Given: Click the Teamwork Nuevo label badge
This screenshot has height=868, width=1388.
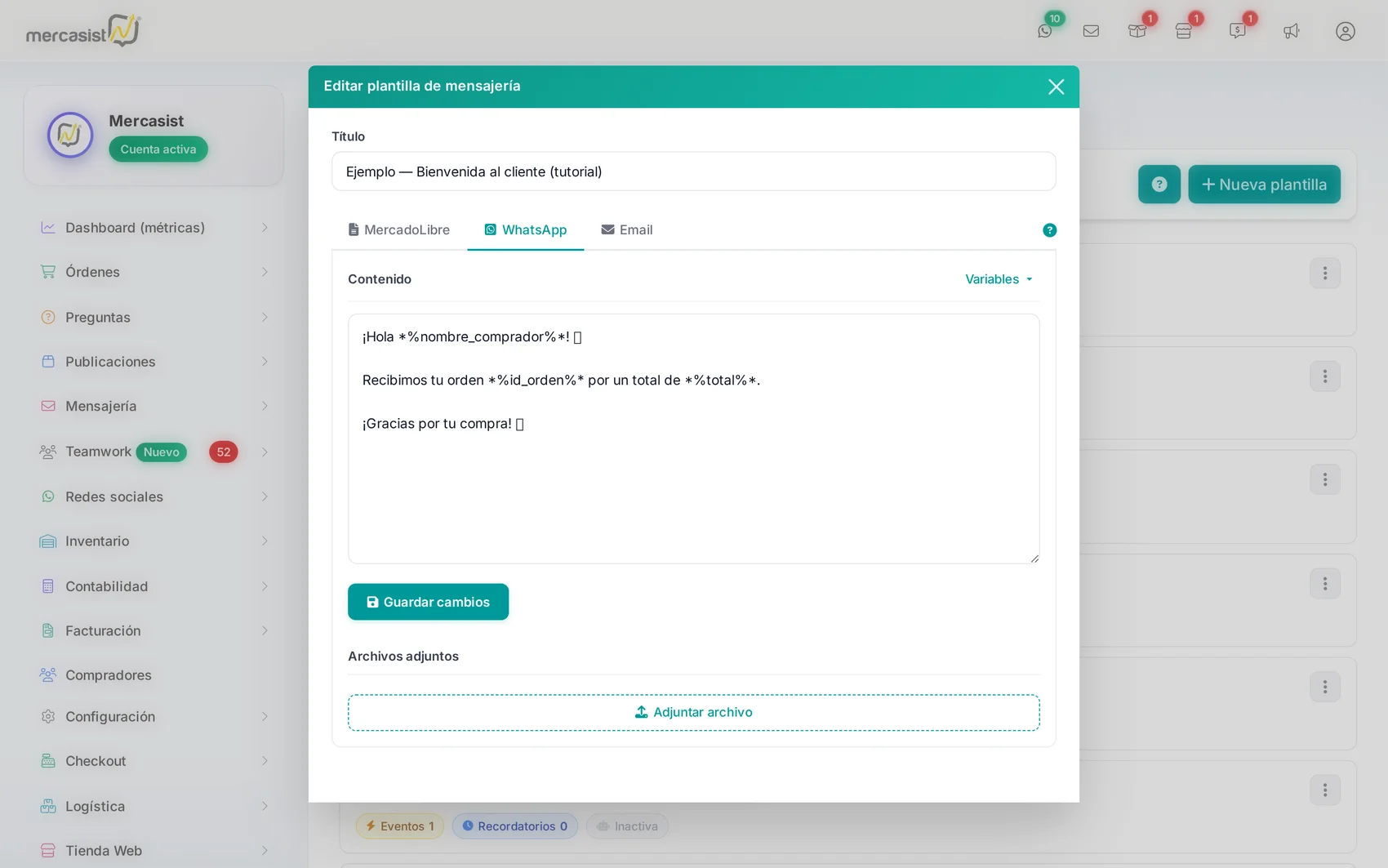Looking at the screenshot, I should 162,452.
